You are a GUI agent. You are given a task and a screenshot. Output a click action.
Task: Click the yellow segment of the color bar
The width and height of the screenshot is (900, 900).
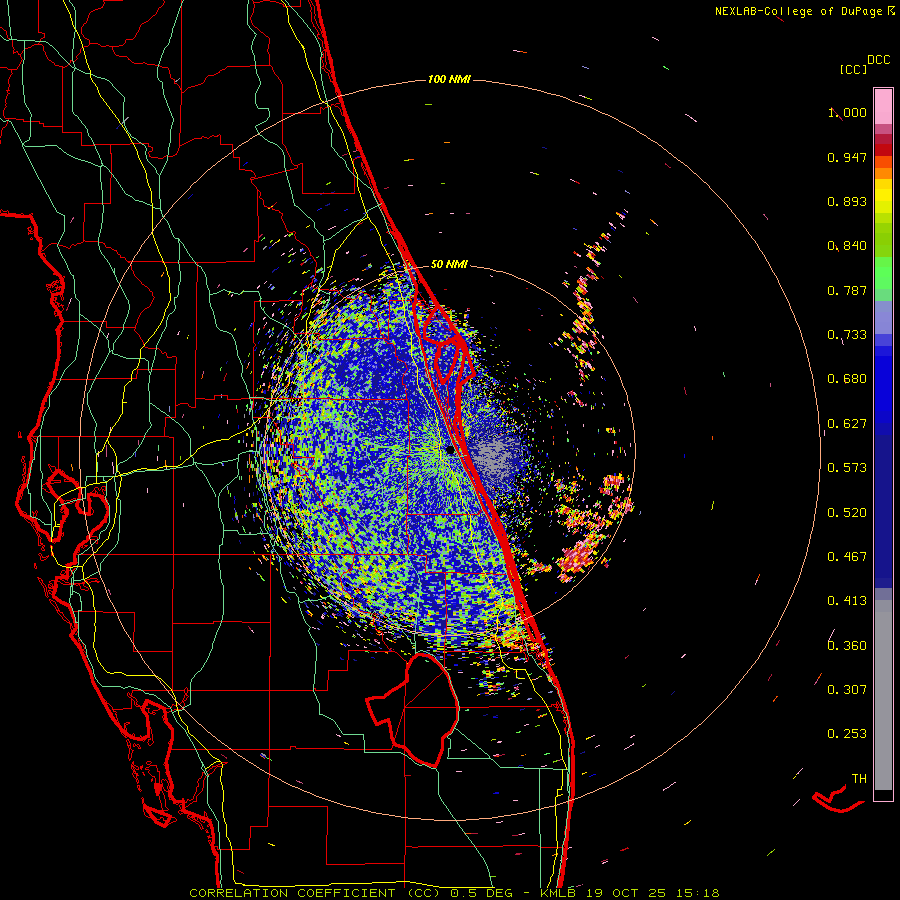[883, 197]
